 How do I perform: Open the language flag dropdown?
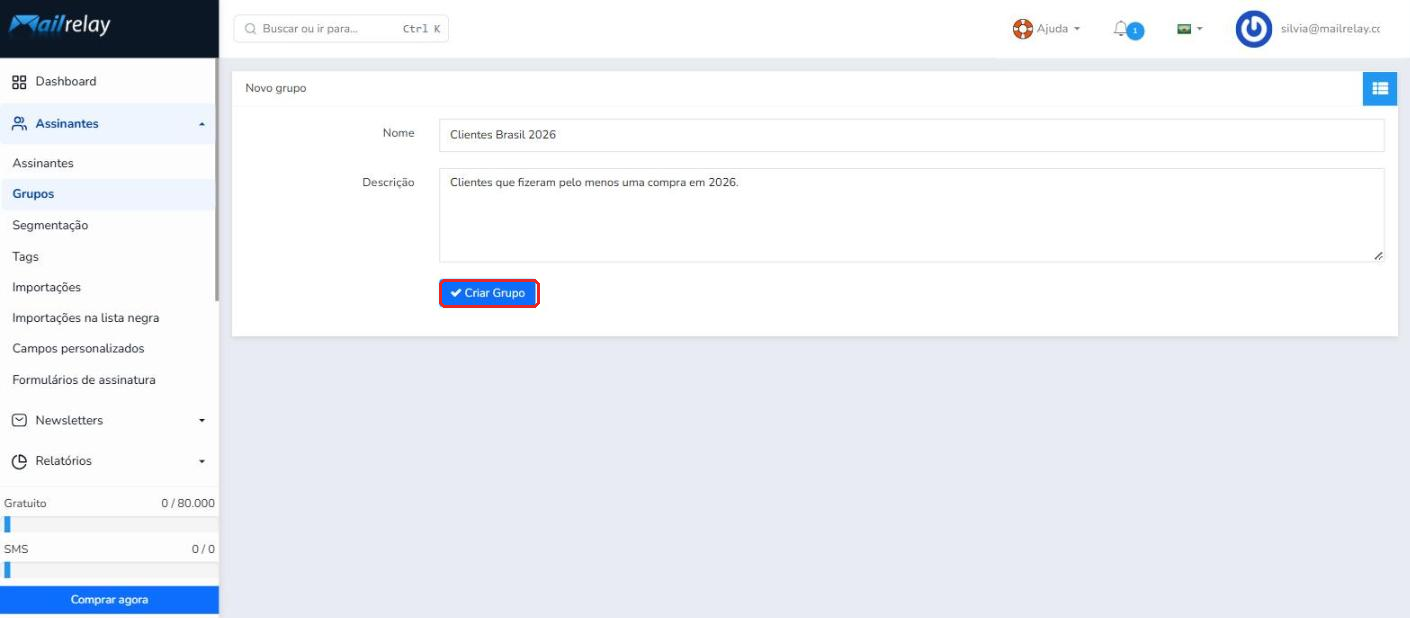pos(1189,29)
